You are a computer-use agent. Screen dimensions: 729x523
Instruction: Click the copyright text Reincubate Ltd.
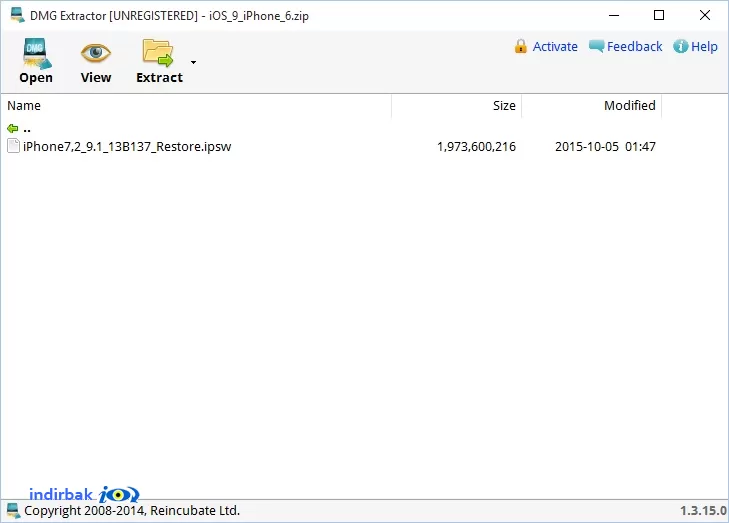[x=132, y=510]
